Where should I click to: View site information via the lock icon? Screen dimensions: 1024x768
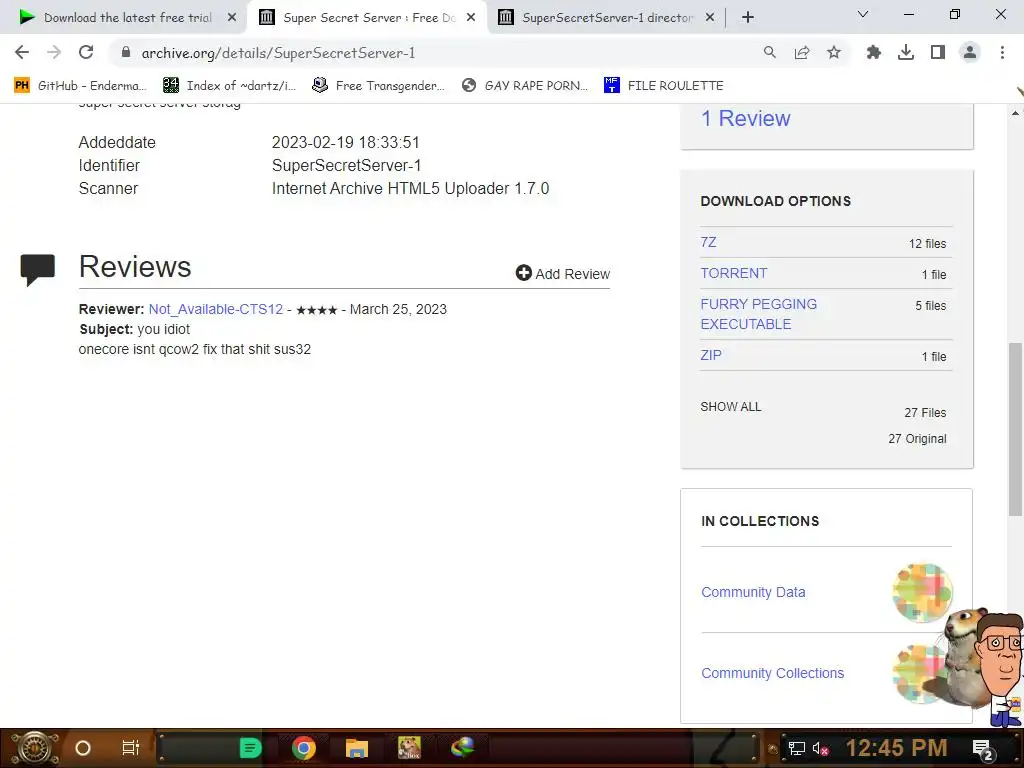[x=126, y=52]
